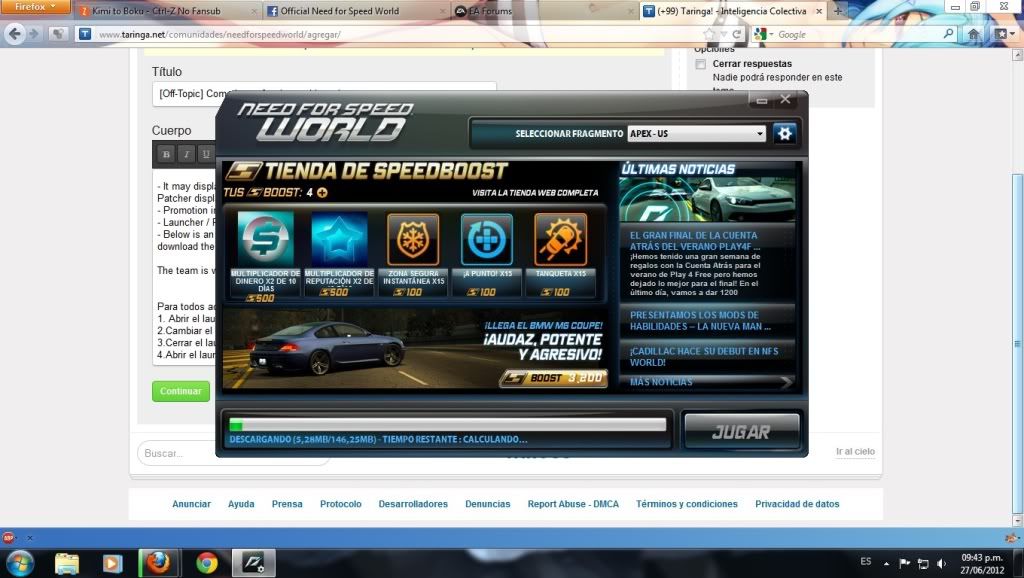Close the Kimi to Boku tab
The image size is (1024, 578).
coord(253,12)
